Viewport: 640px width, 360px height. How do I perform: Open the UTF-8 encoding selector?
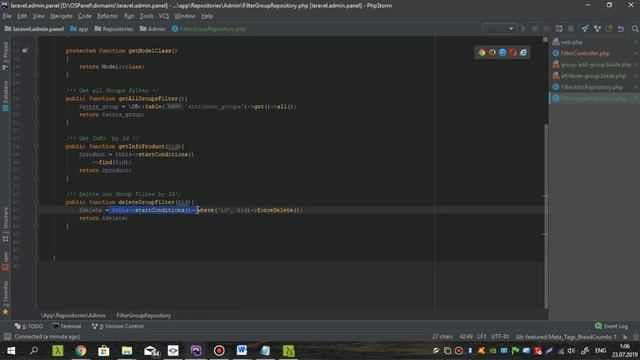point(500,337)
